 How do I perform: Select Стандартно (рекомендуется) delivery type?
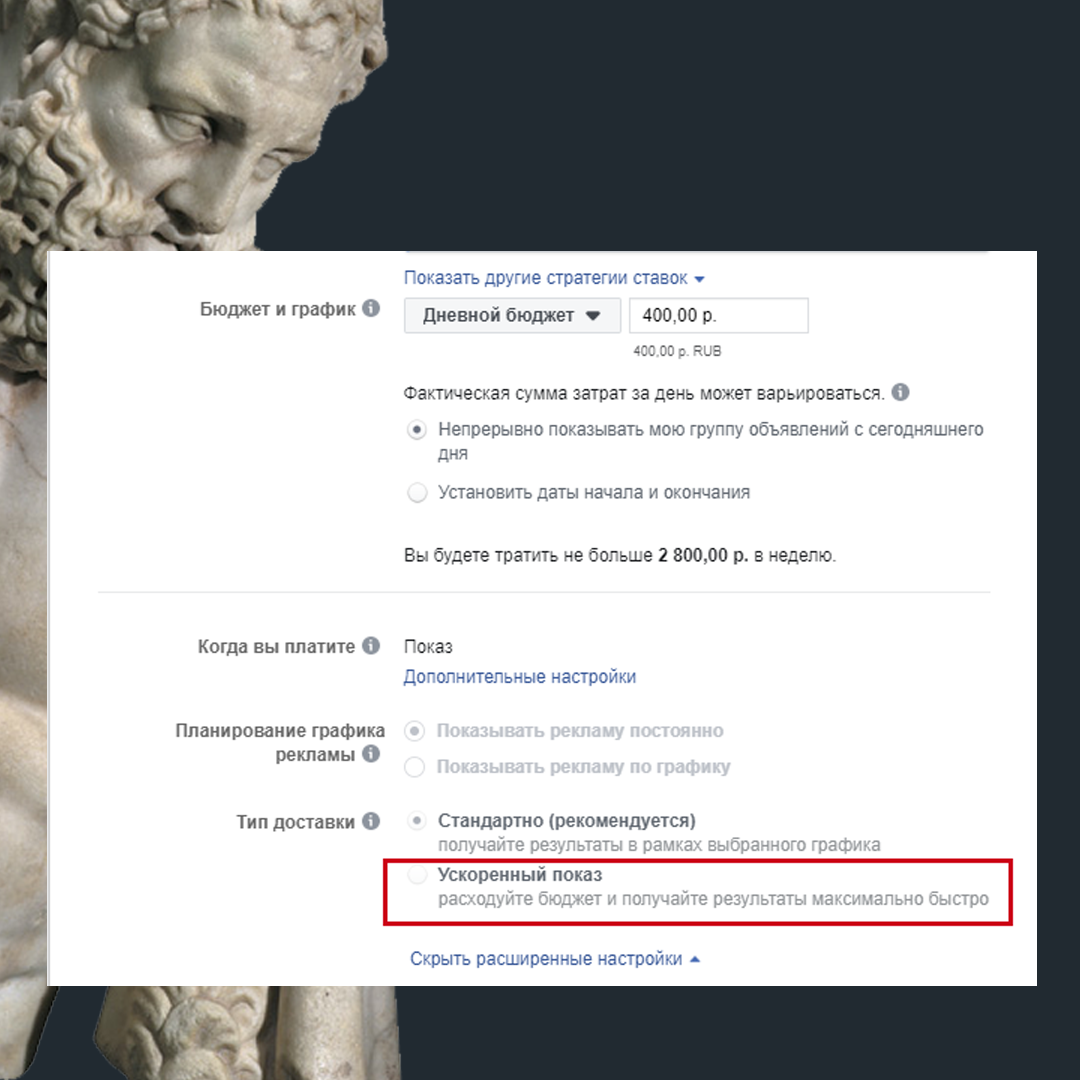click(x=417, y=820)
